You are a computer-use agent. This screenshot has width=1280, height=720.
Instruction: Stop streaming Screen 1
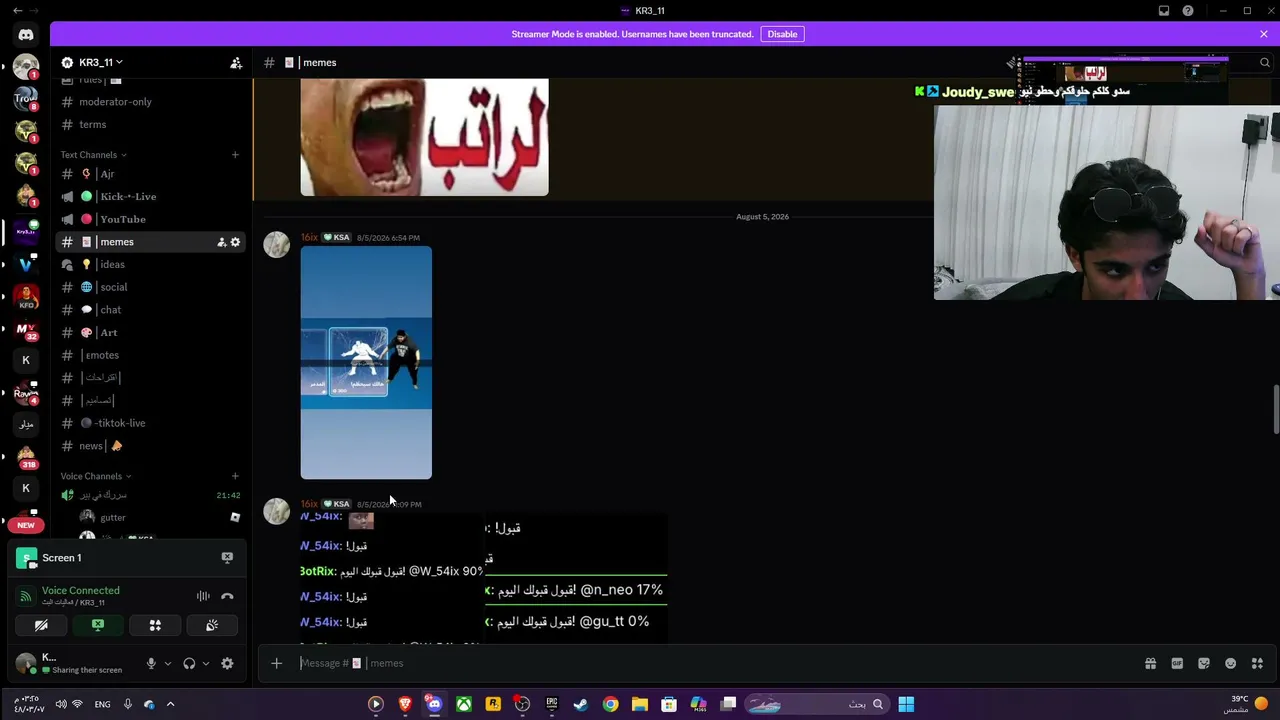227,558
